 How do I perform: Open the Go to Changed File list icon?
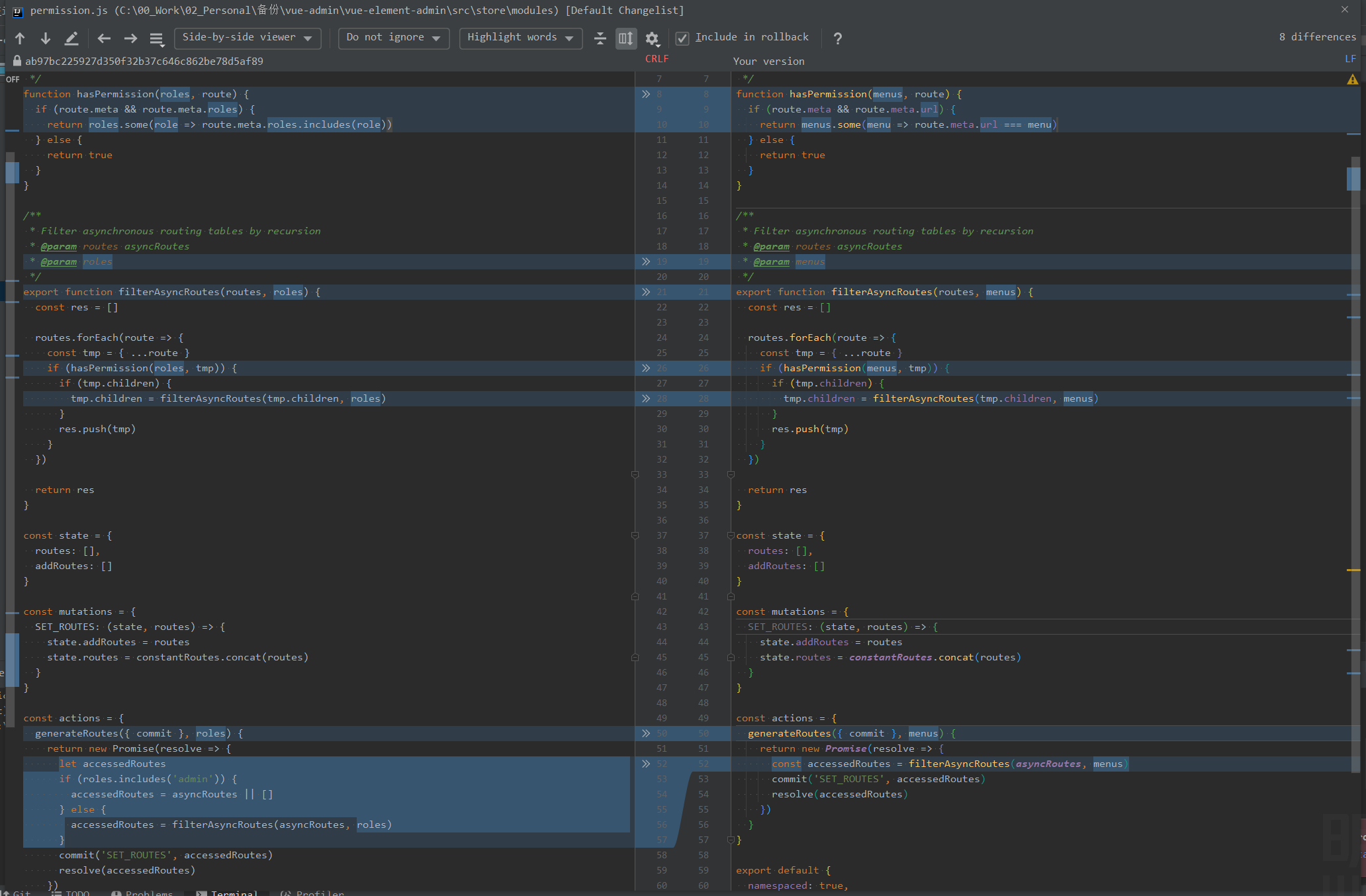pos(157,39)
